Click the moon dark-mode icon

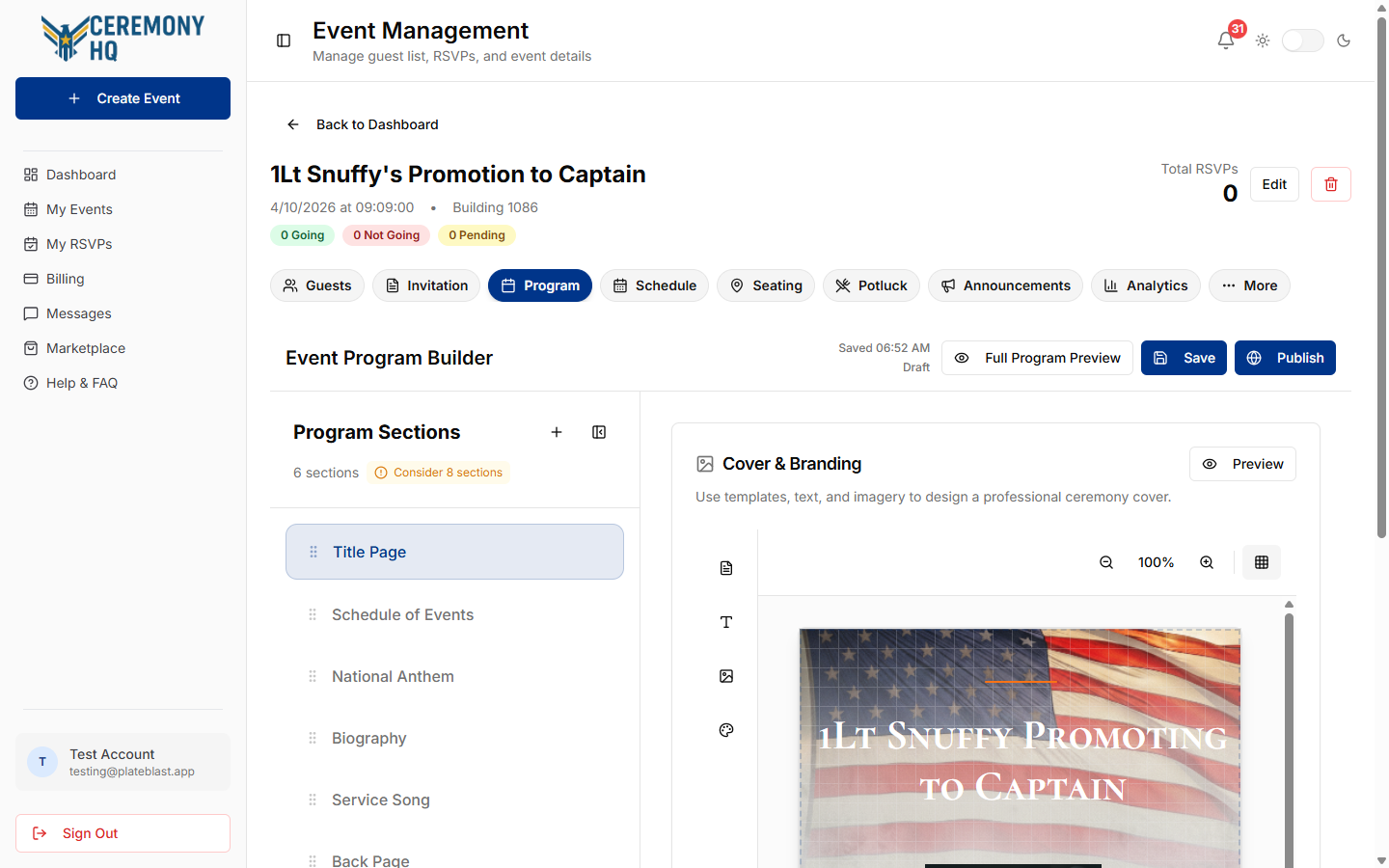1344,41
